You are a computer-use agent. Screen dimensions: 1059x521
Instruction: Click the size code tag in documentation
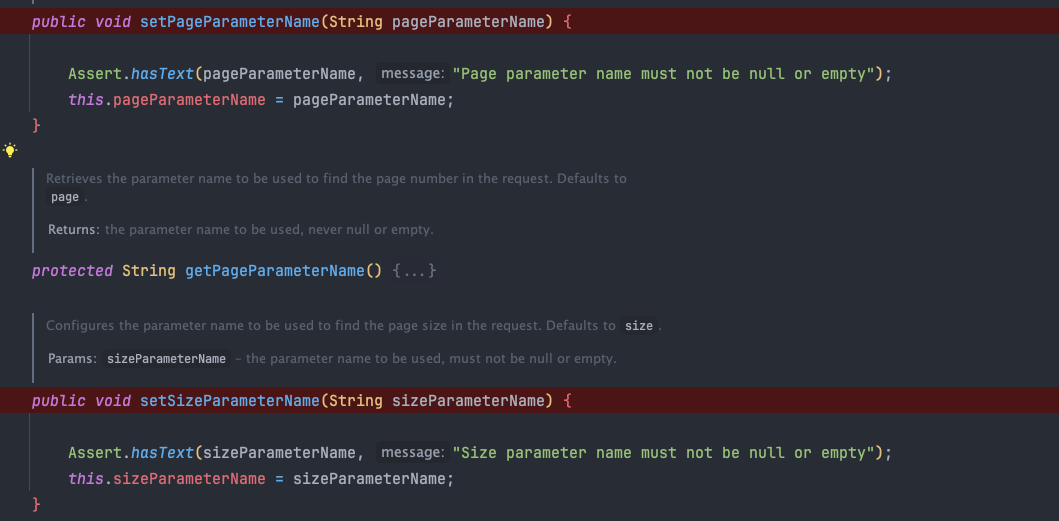point(639,326)
